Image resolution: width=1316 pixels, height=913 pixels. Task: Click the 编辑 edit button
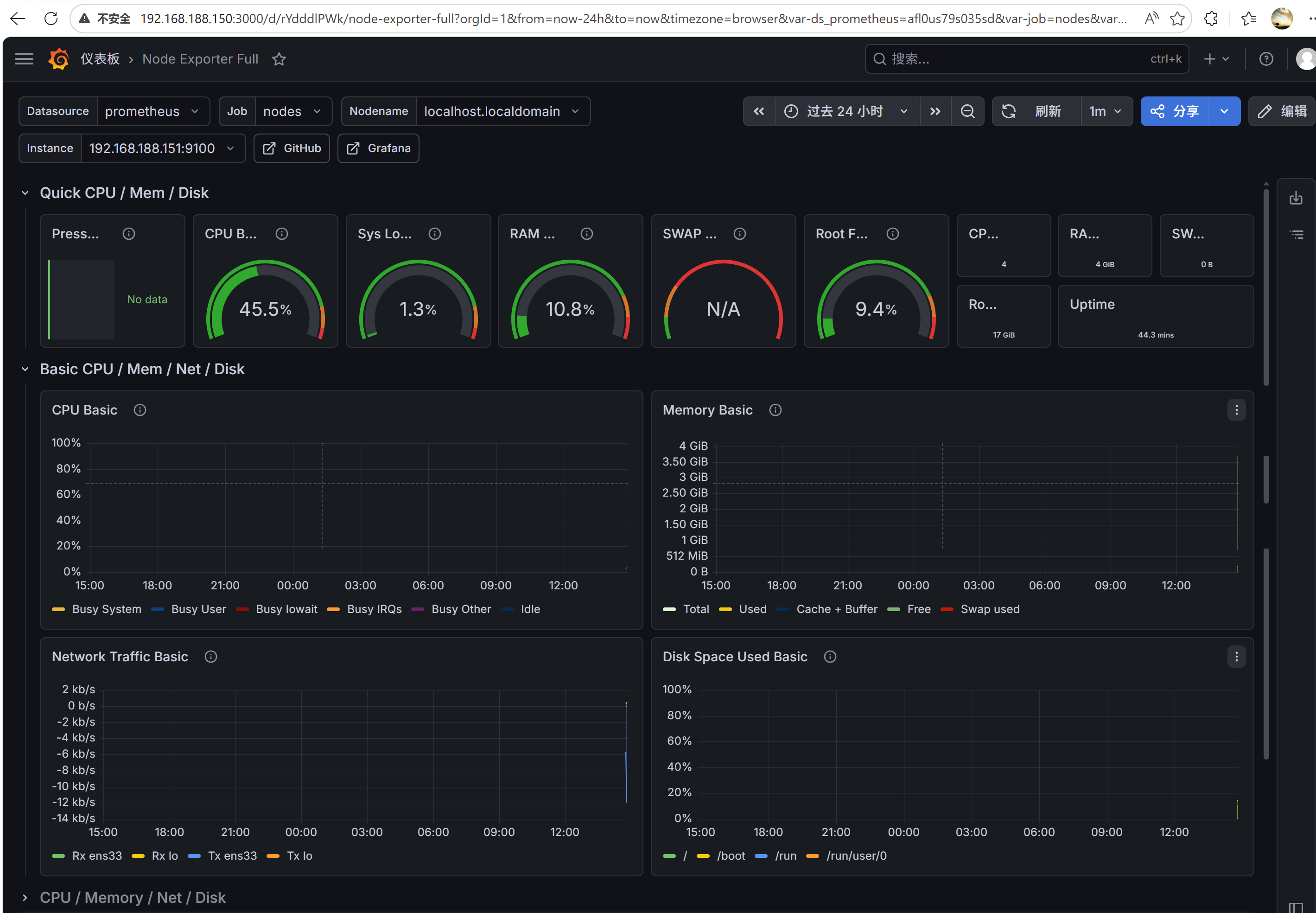pos(1283,111)
